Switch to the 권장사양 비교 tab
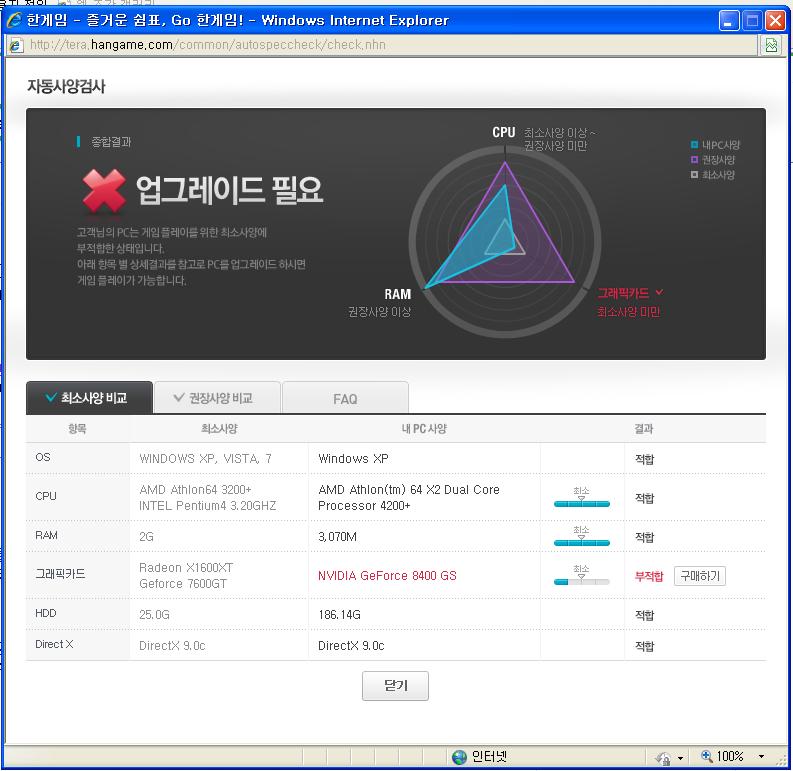Image resolution: width=793 pixels, height=771 pixels. 217,398
